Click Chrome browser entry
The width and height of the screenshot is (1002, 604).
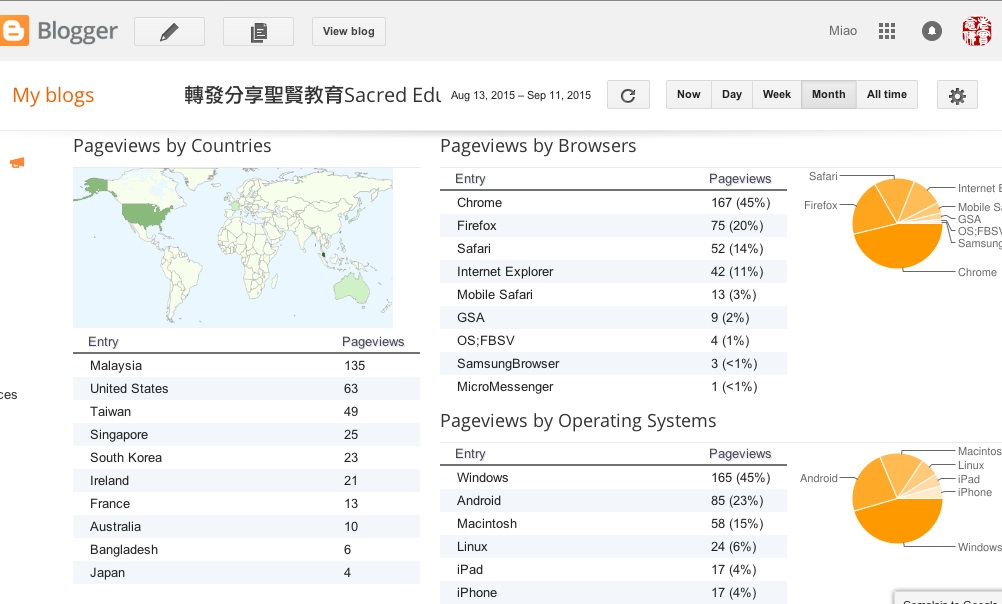(x=613, y=203)
